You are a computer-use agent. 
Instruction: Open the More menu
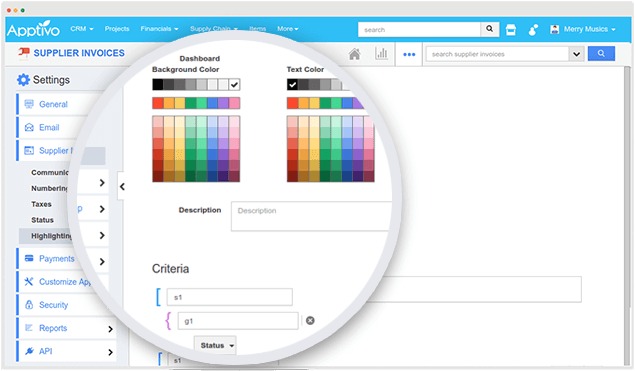(288, 29)
